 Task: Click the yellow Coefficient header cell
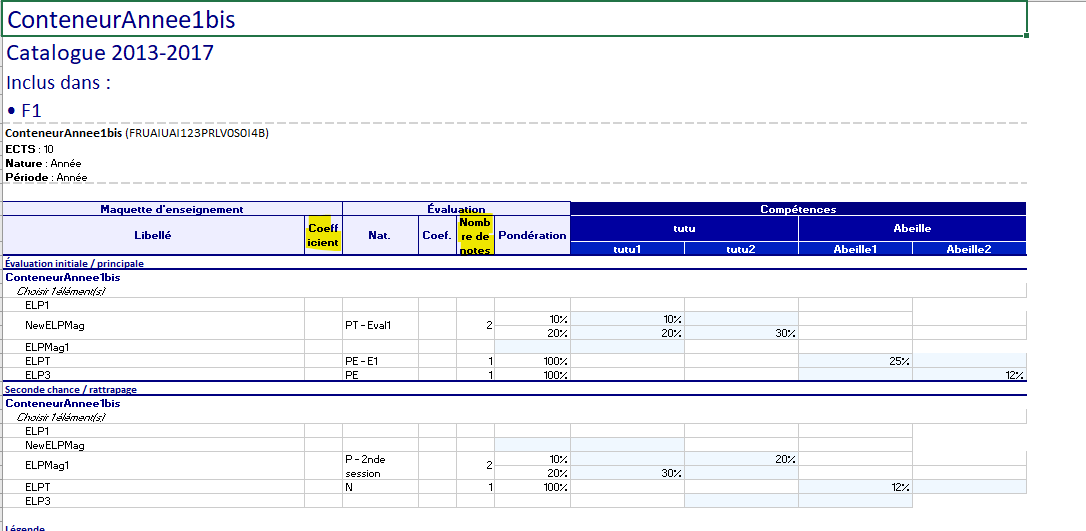pos(323,235)
